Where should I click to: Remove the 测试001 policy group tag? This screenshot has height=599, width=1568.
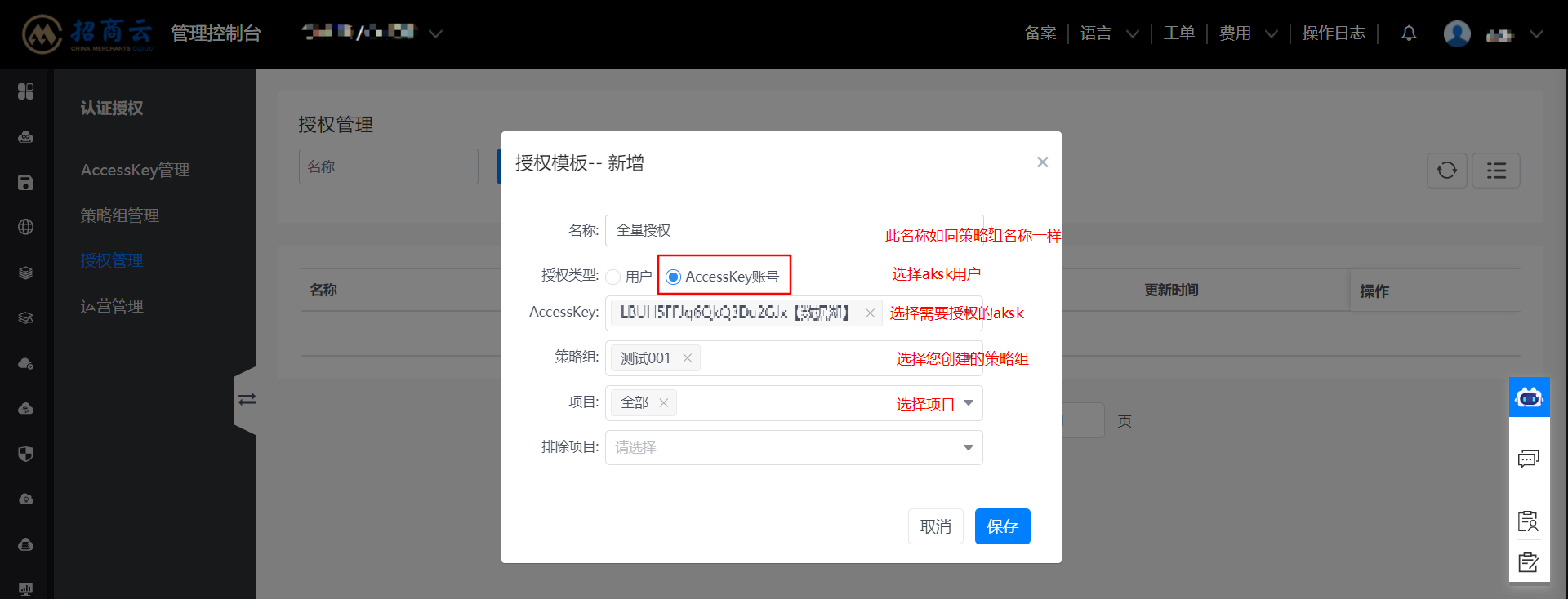[x=688, y=358]
